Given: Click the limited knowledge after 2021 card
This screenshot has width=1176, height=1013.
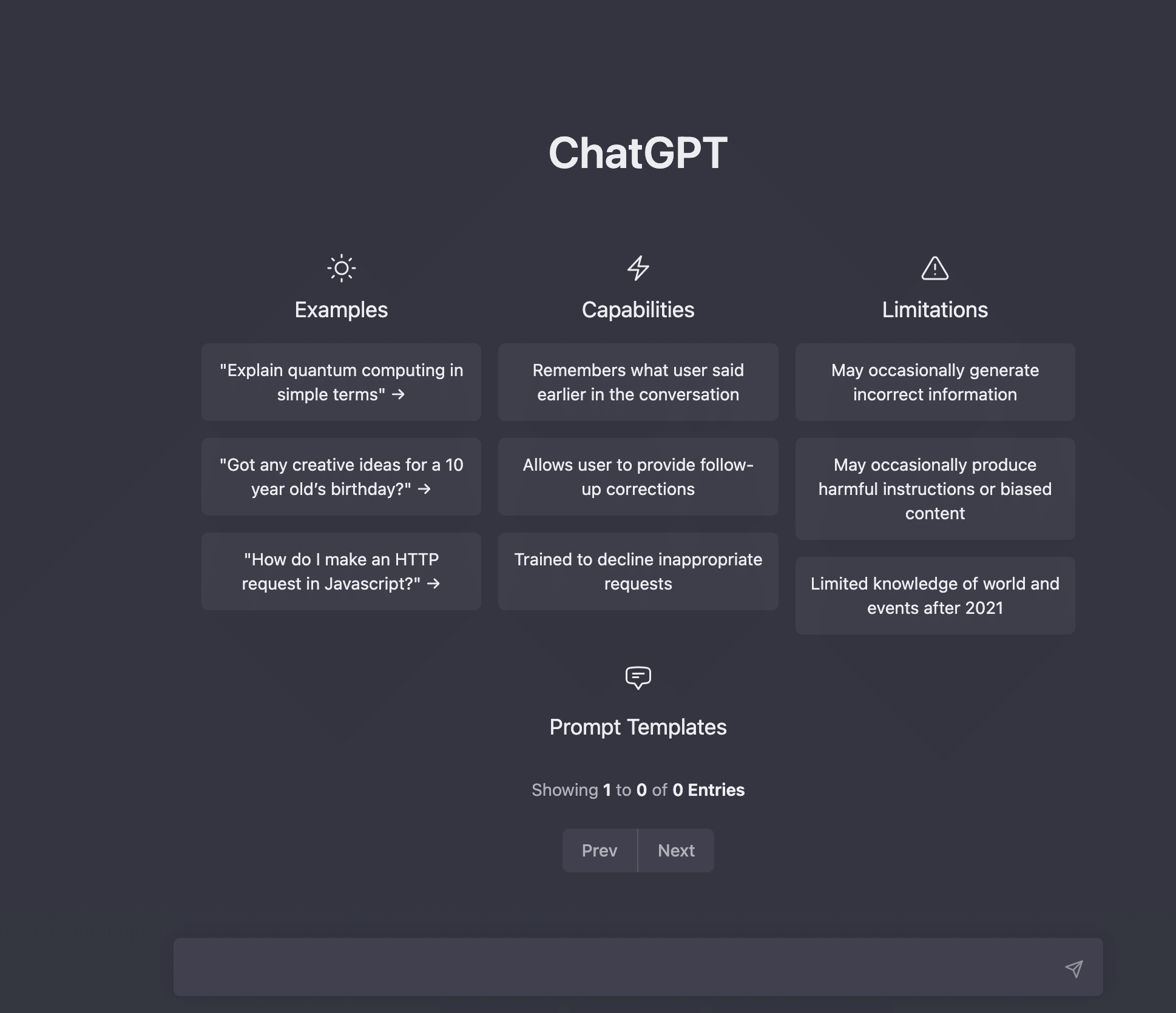Looking at the screenshot, I should 934,596.
